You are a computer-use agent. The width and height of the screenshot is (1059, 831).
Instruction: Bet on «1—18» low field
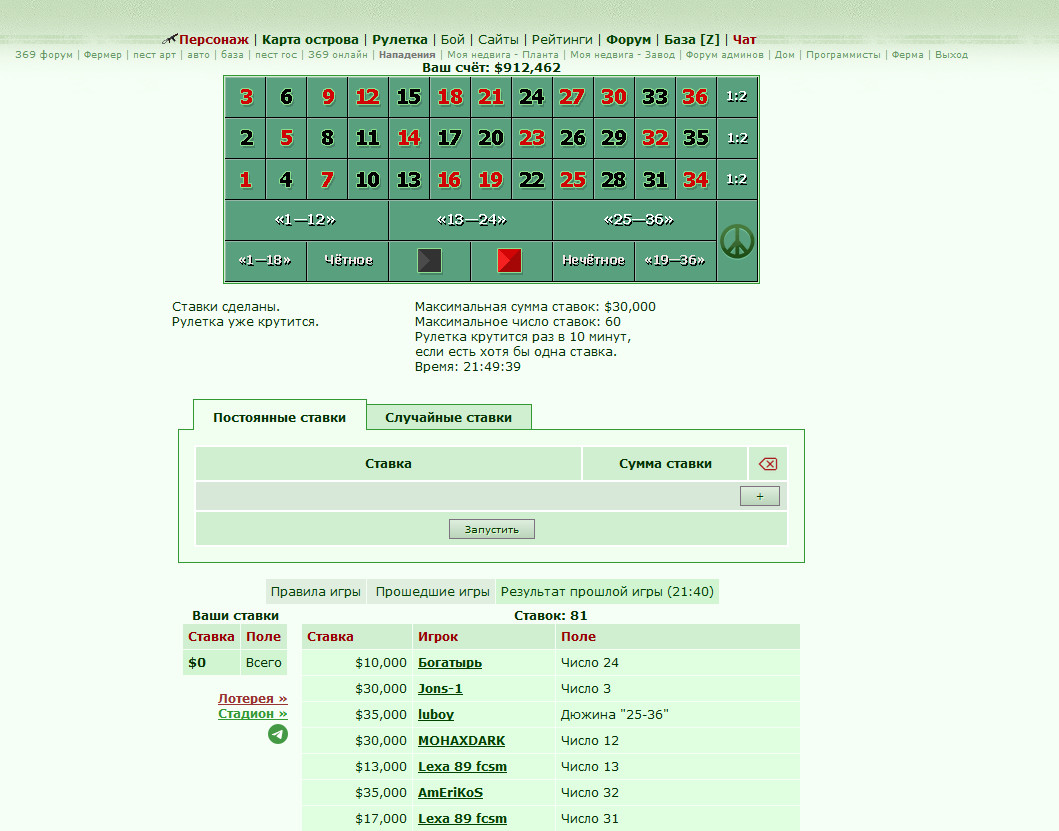265,261
